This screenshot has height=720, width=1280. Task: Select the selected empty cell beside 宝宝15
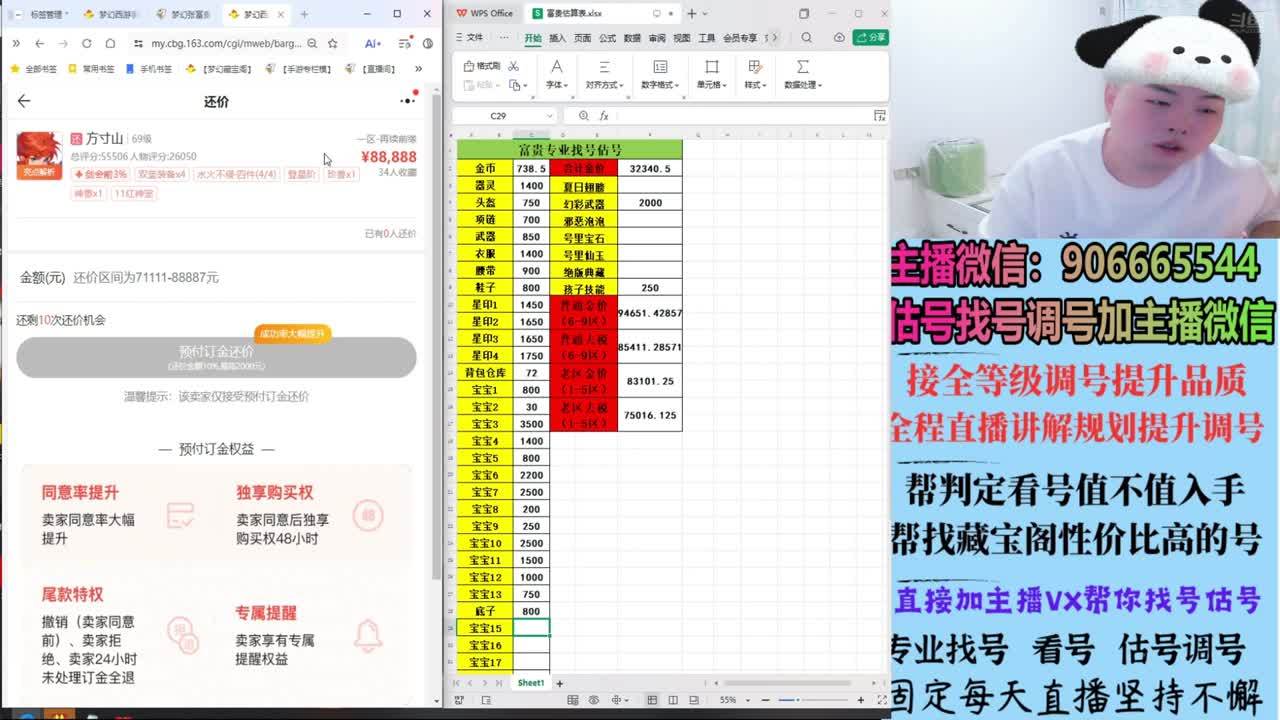point(531,628)
